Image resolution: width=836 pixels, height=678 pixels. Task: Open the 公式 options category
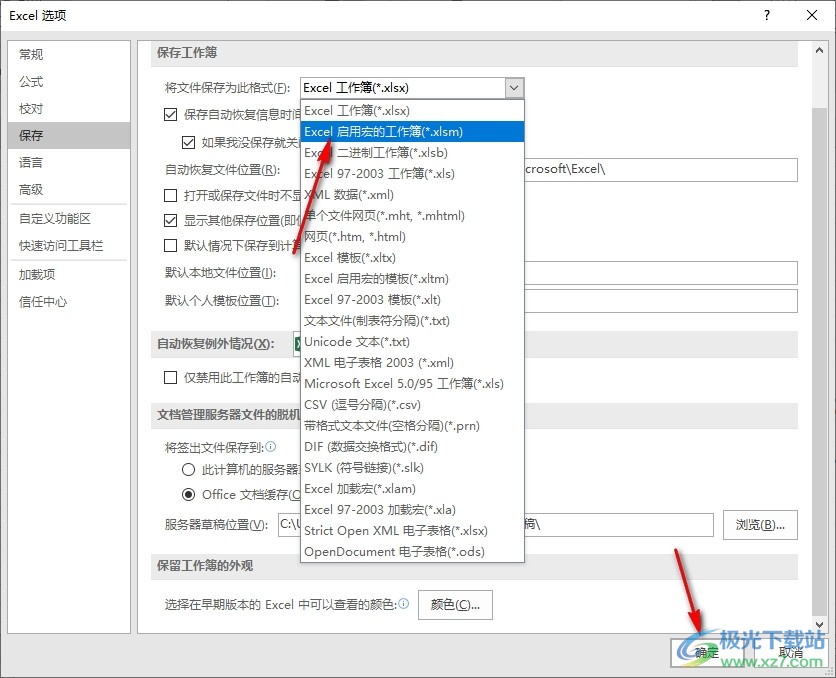point(69,82)
